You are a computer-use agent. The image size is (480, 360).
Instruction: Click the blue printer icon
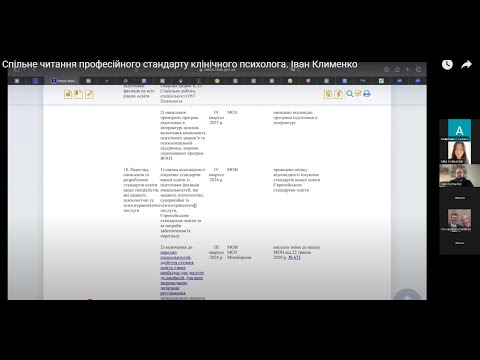point(367,94)
